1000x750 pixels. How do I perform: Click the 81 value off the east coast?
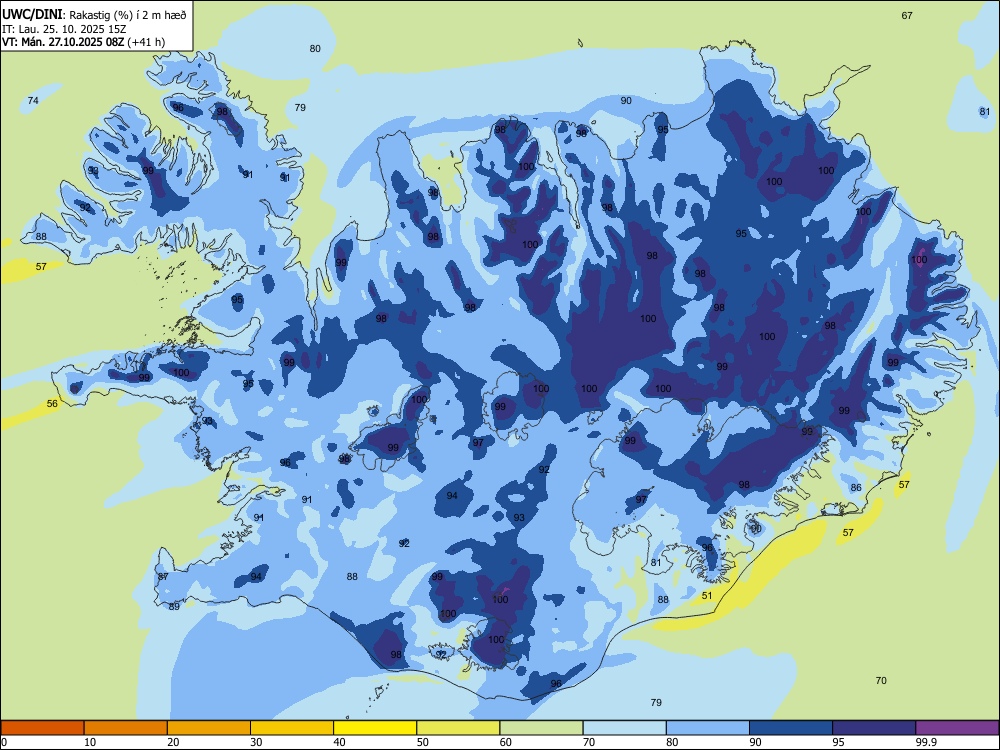tap(985, 112)
